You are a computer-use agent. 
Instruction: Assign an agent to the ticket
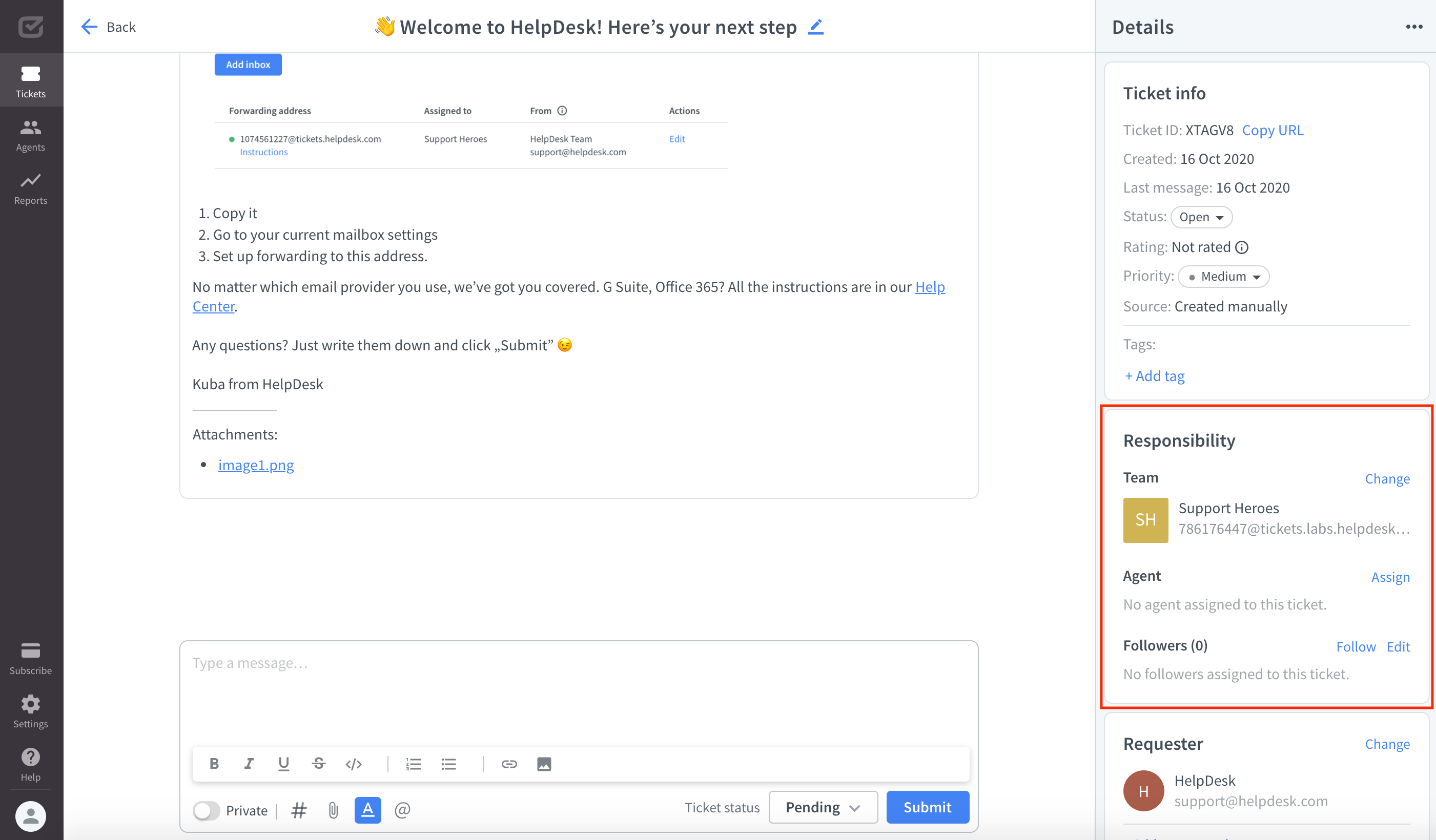pos(1390,577)
